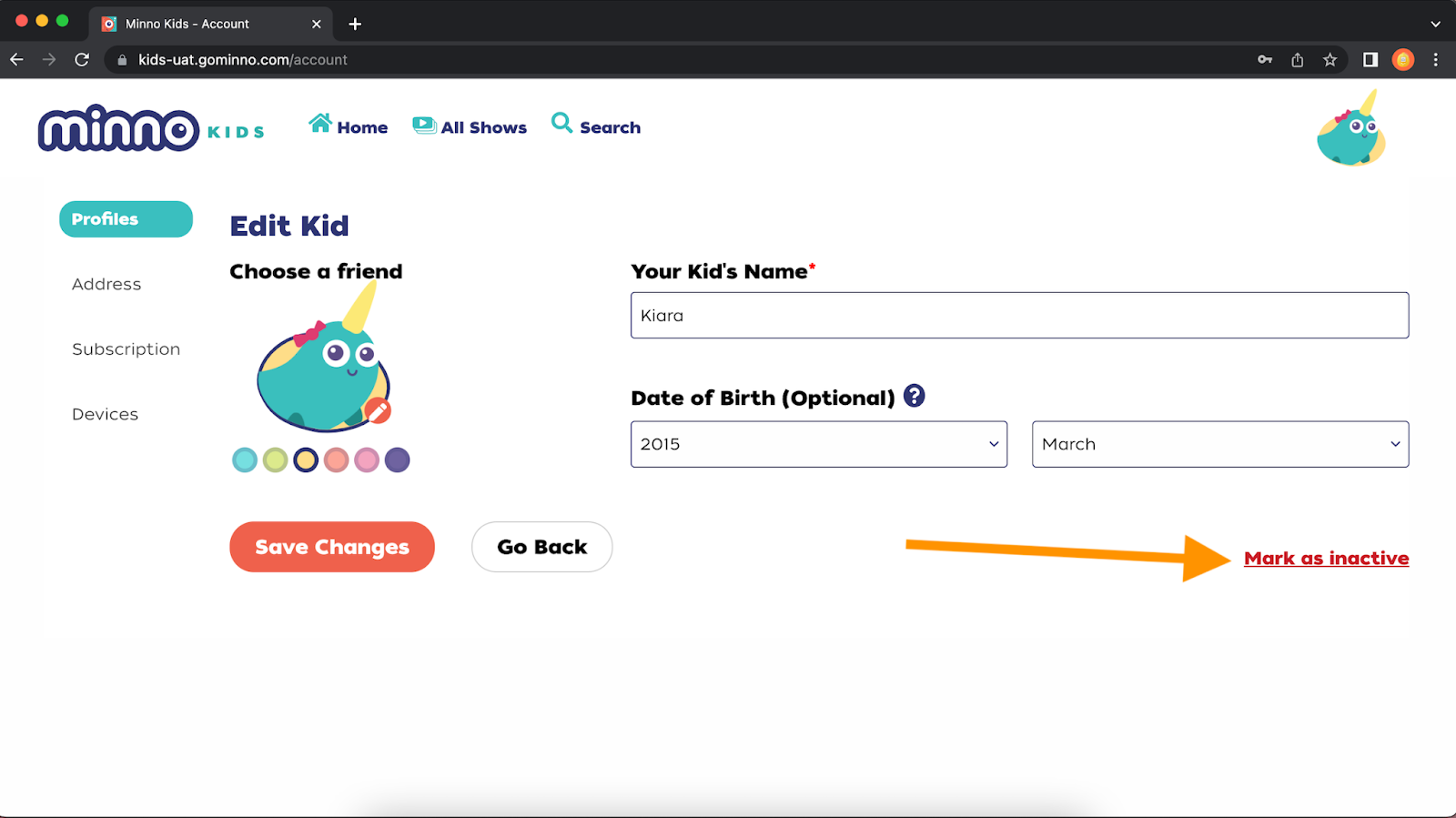1456x818 pixels.
Task: Go to the Home menu item
Action: pyautogui.click(x=349, y=127)
